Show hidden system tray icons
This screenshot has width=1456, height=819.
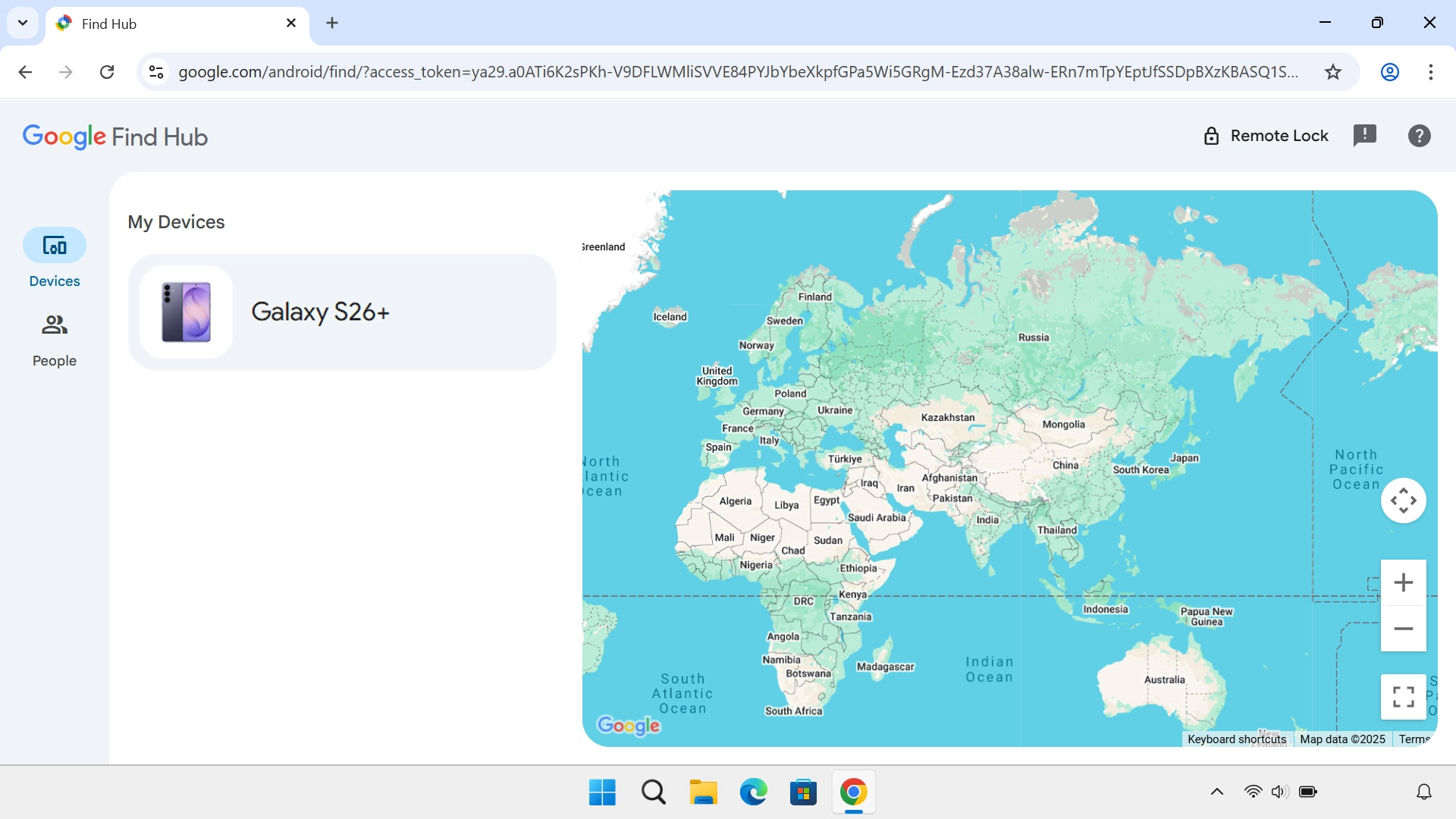point(1216,792)
